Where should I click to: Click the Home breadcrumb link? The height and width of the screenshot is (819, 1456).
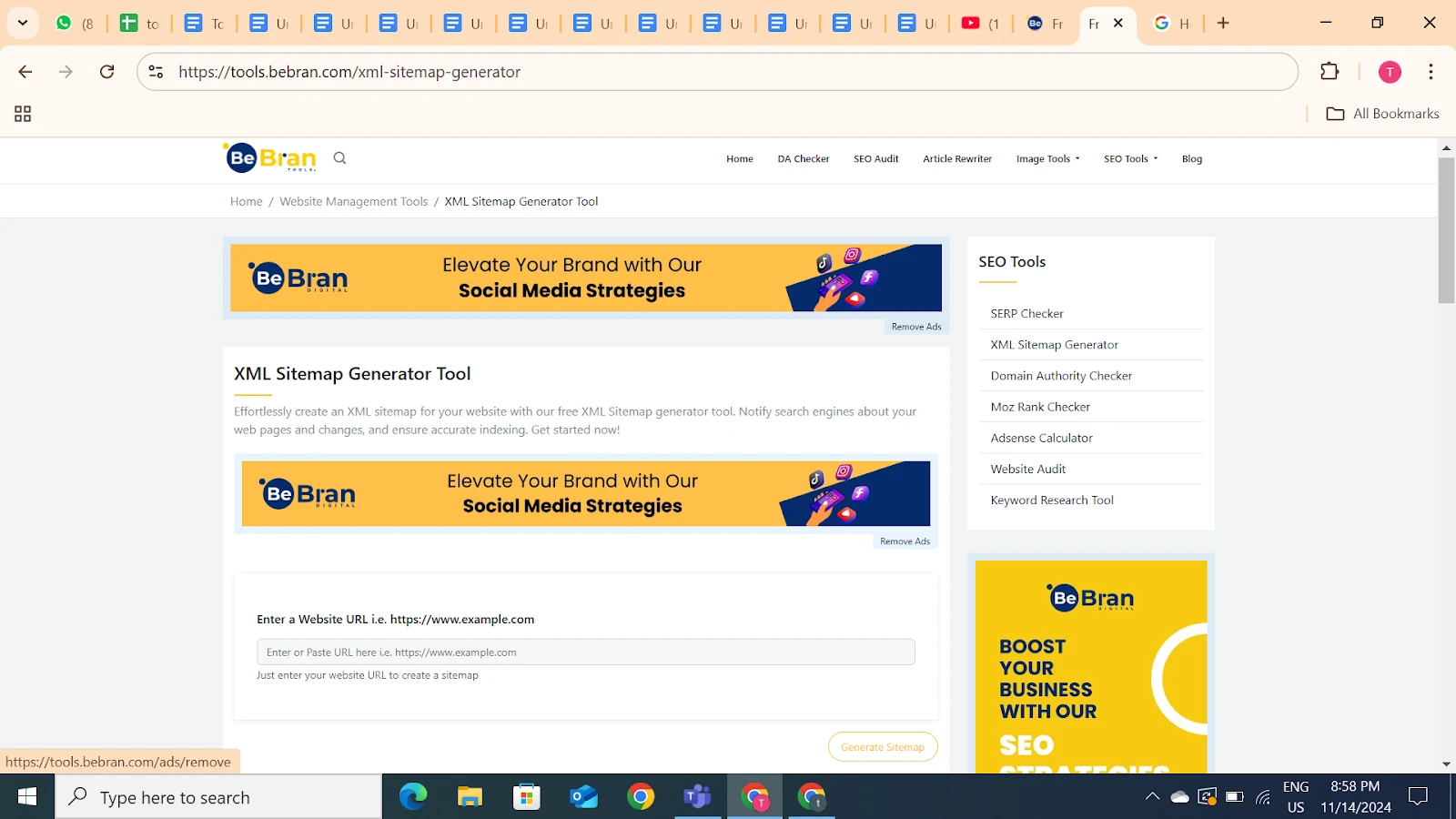pos(247,202)
